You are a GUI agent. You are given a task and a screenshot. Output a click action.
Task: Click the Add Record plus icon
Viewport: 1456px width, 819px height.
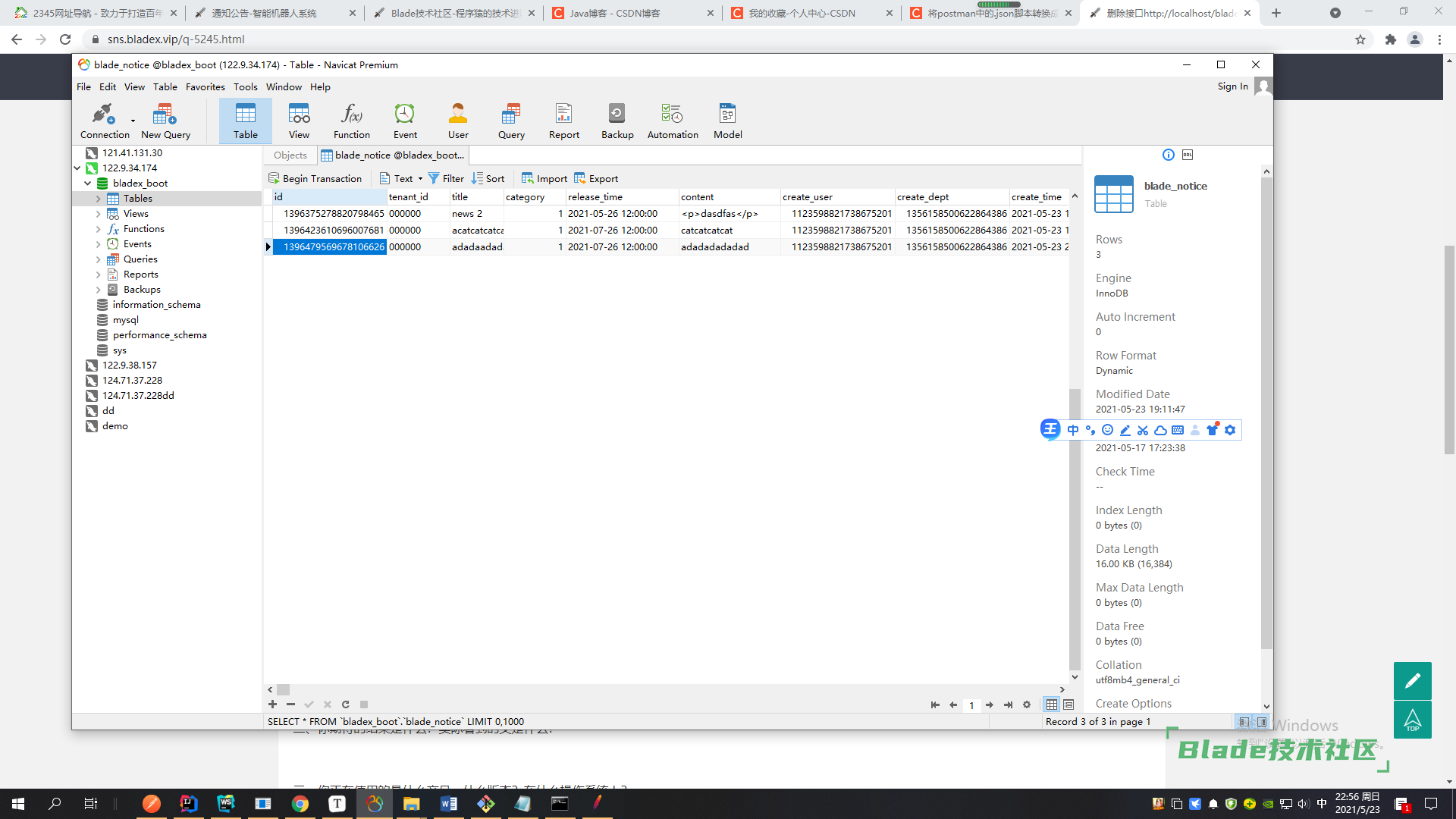coord(272,704)
